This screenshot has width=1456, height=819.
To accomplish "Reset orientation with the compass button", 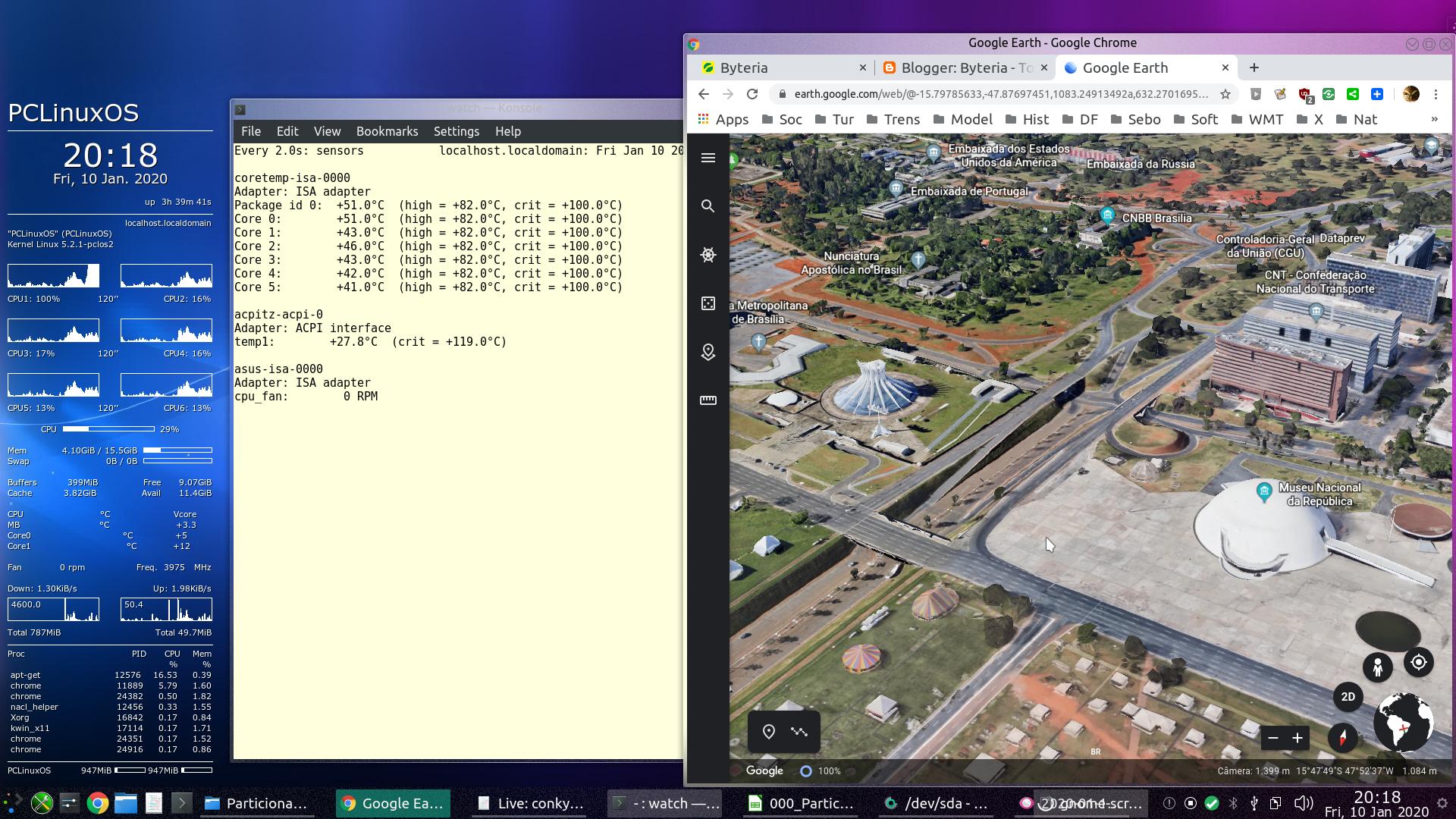I will point(1343,737).
